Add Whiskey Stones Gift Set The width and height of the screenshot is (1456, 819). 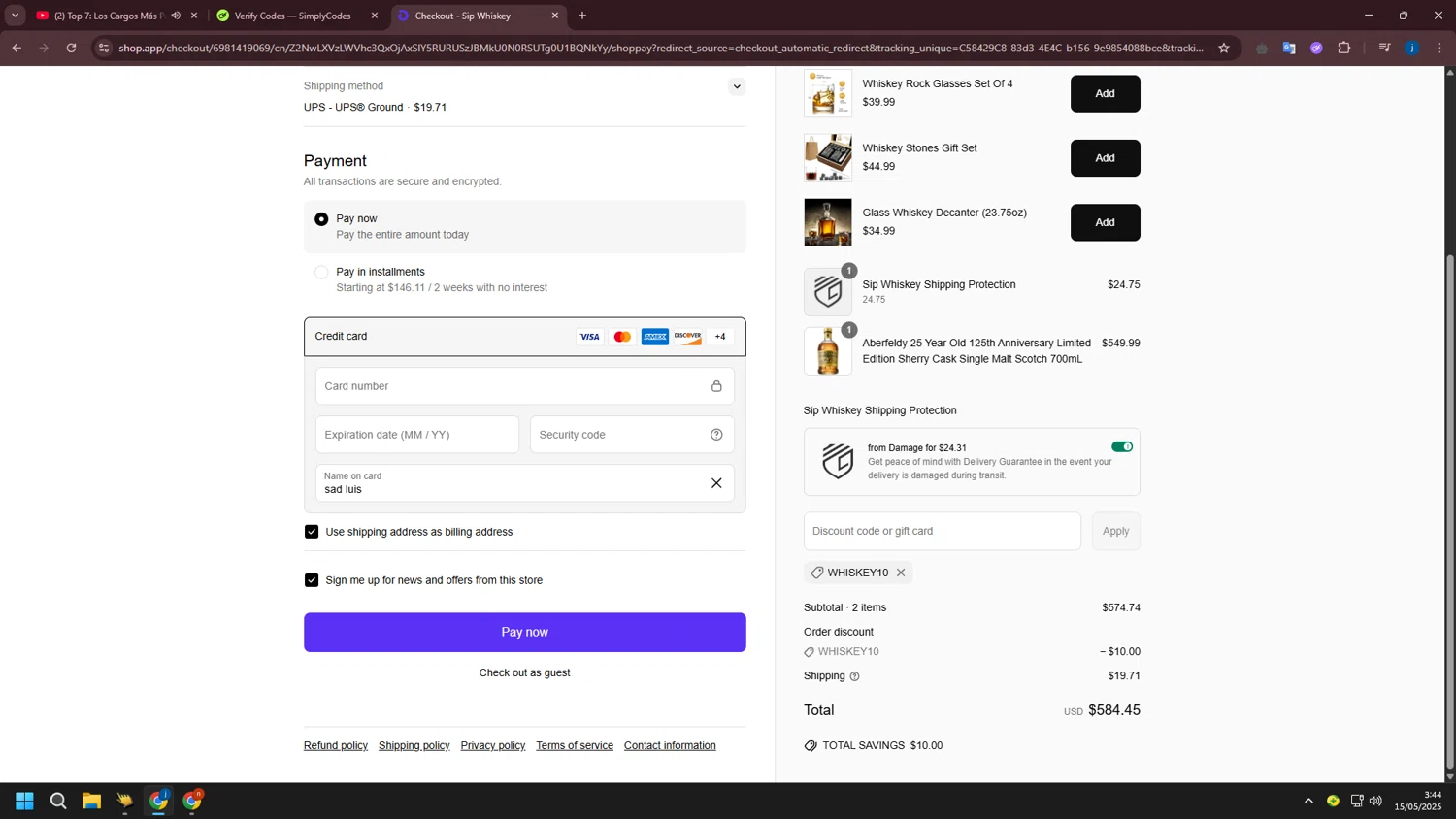1105,158
